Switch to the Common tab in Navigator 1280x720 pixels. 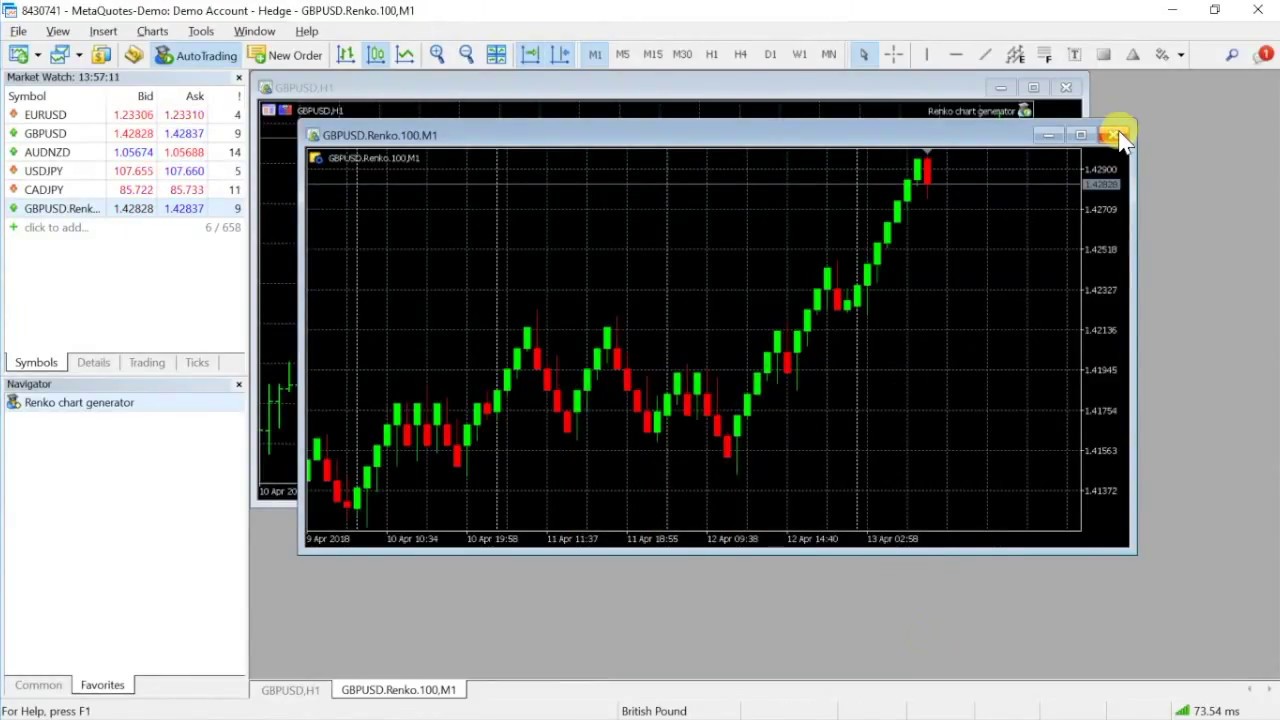point(38,686)
